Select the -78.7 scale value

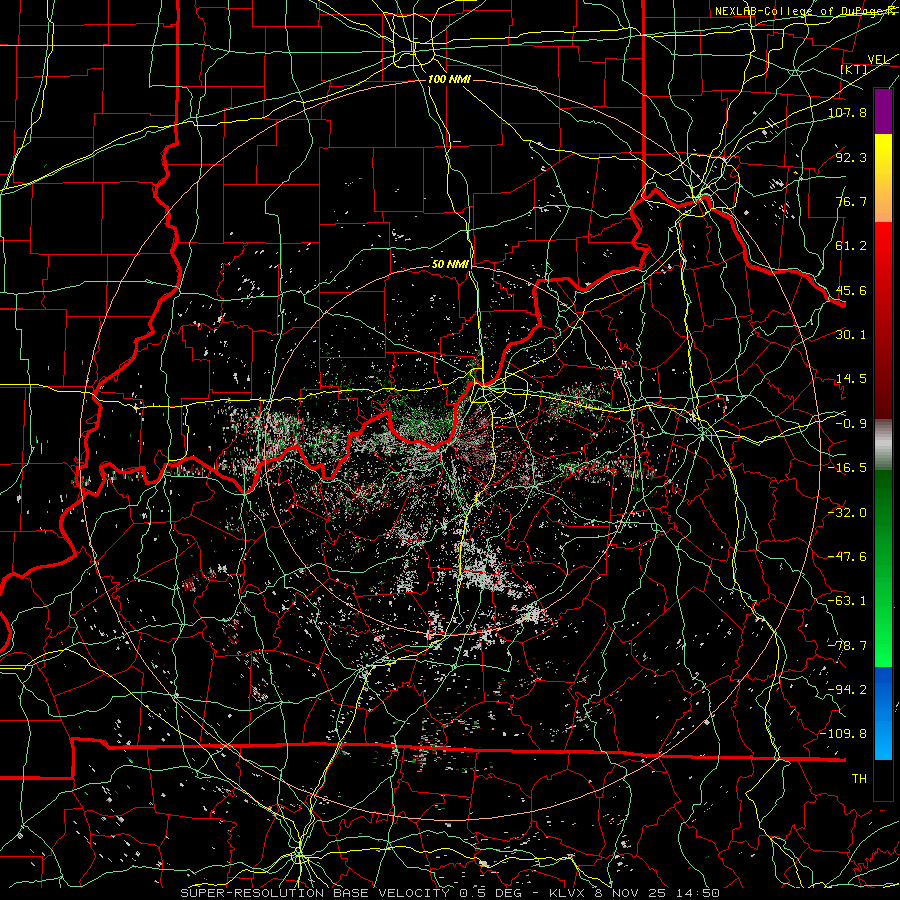click(x=847, y=646)
